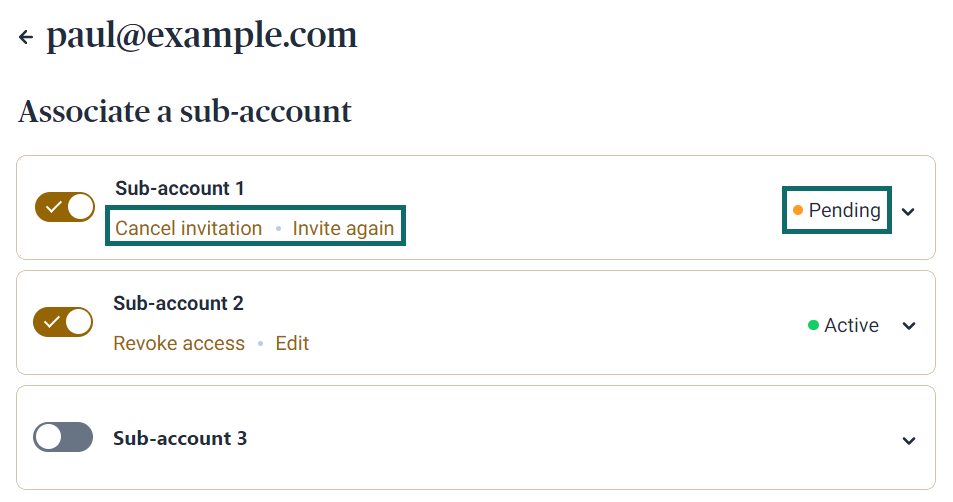This screenshot has height=502, width=953.
Task: Select Invite again for Sub-account 1
Action: [x=343, y=228]
